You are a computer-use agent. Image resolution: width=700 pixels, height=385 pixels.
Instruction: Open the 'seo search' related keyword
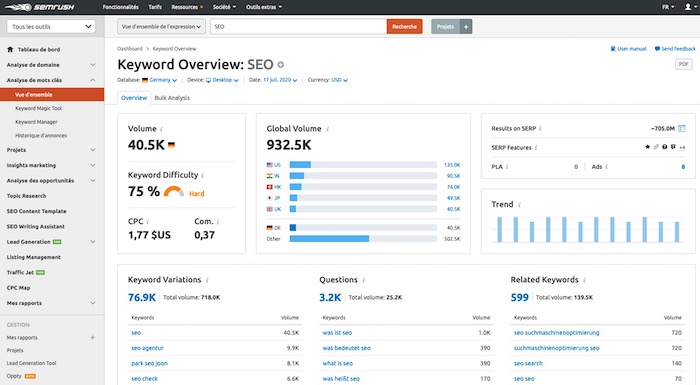coord(528,364)
